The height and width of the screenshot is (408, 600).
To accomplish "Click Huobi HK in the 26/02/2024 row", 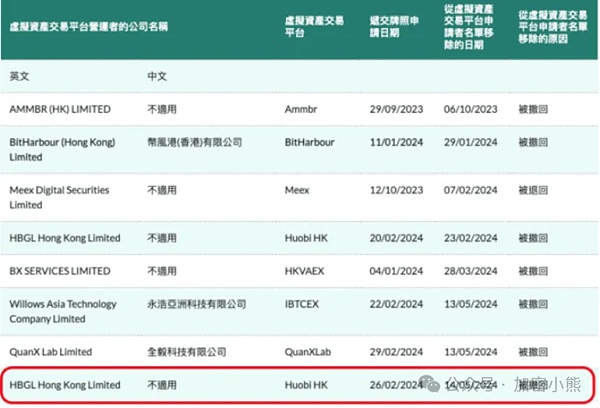I will point(306,385).
